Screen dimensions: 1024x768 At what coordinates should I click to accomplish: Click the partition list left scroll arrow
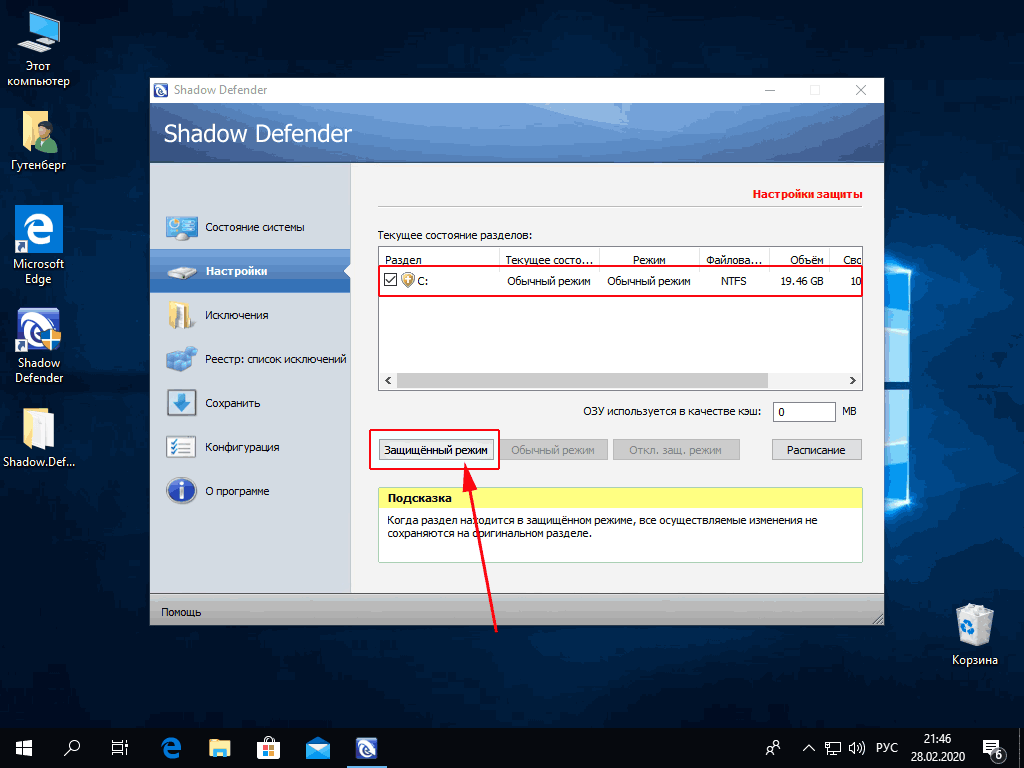(x=389, y=380)
